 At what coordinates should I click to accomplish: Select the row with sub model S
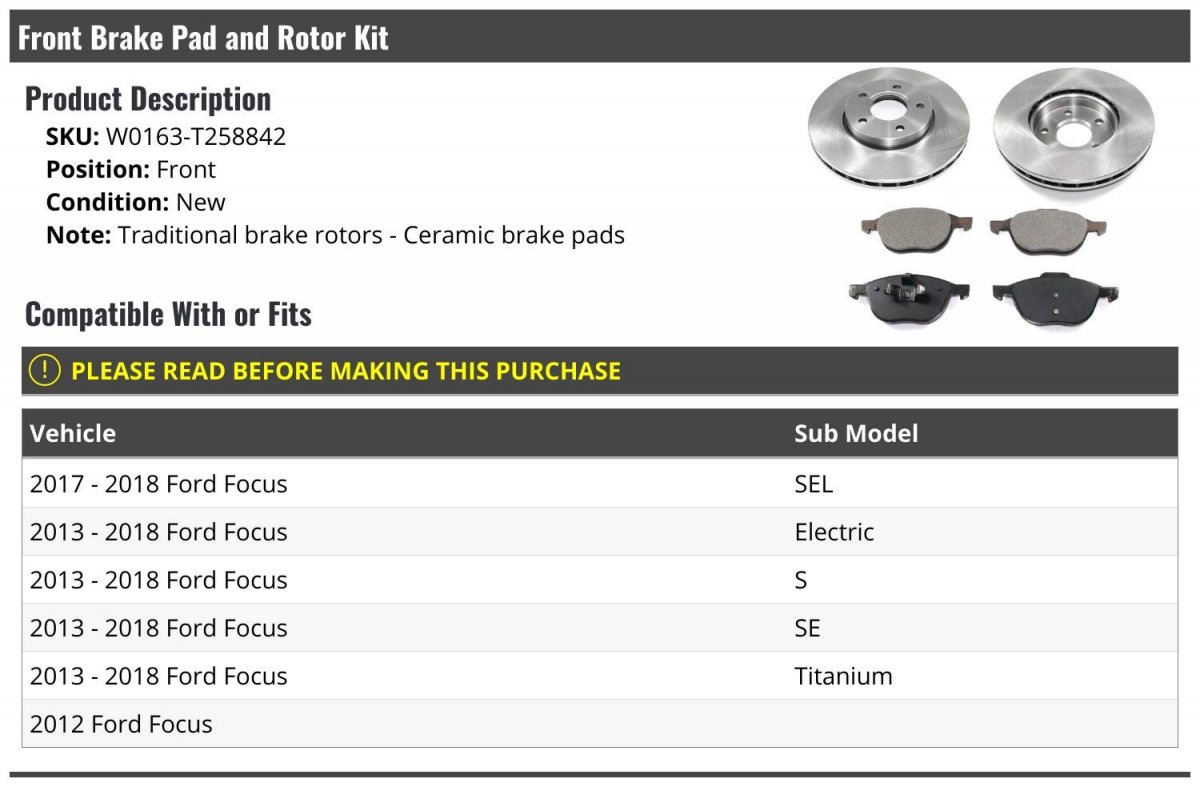click(600, 580)
